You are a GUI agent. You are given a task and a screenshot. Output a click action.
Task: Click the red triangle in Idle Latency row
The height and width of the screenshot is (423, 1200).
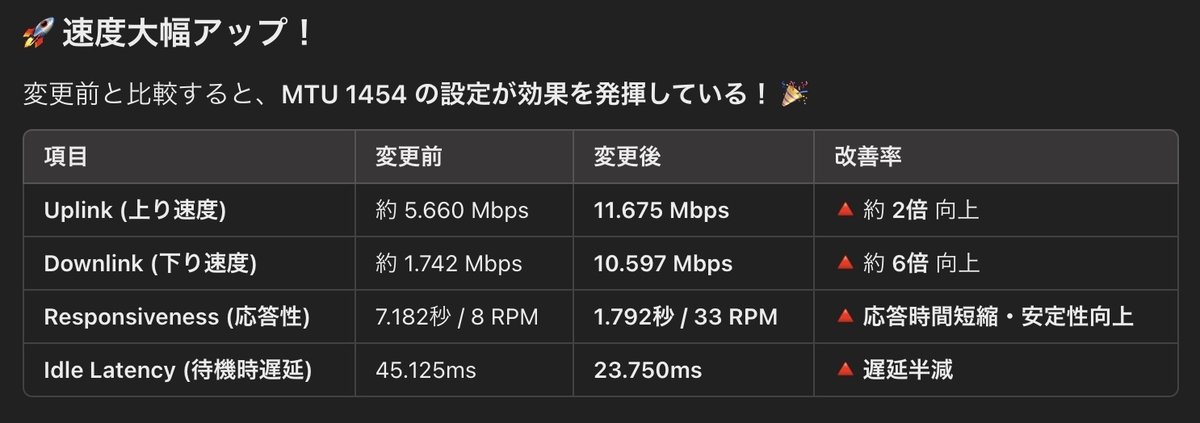pos(844,370)
